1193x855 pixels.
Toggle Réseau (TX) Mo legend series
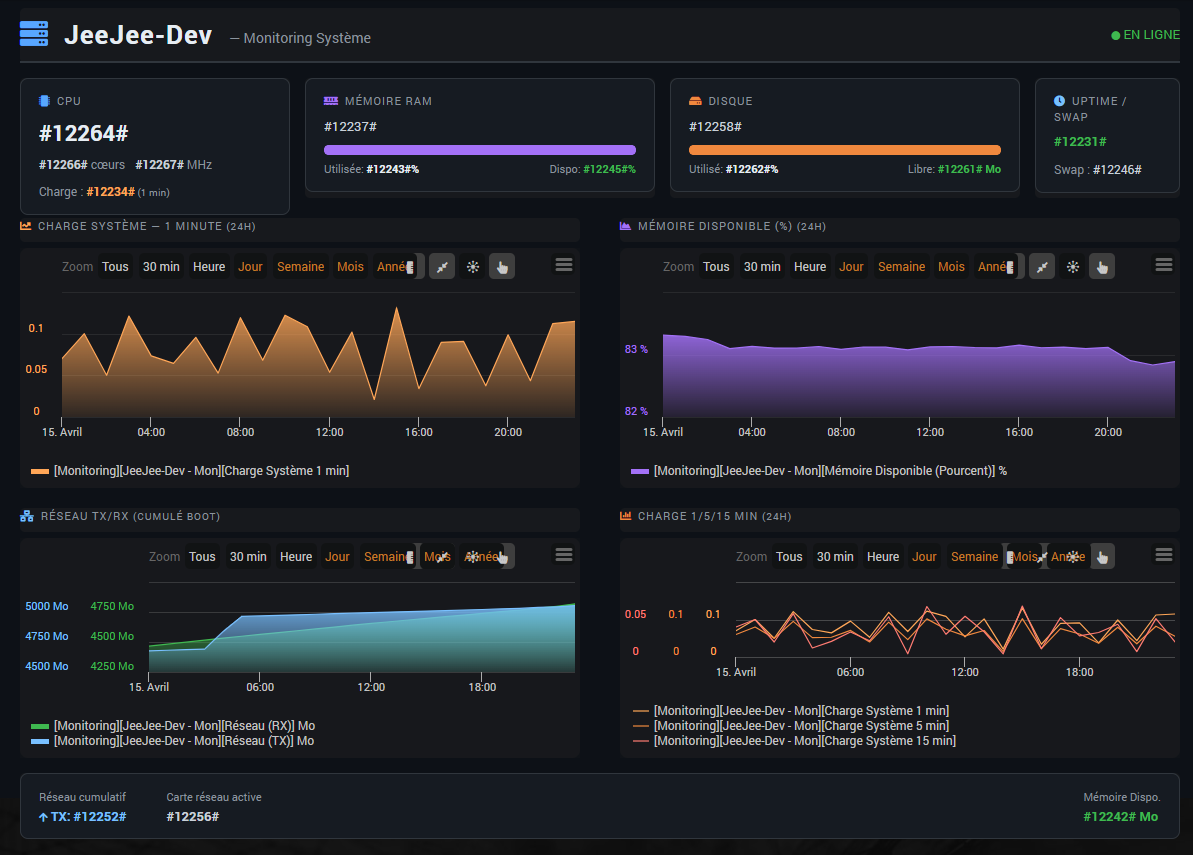[184, 741]
